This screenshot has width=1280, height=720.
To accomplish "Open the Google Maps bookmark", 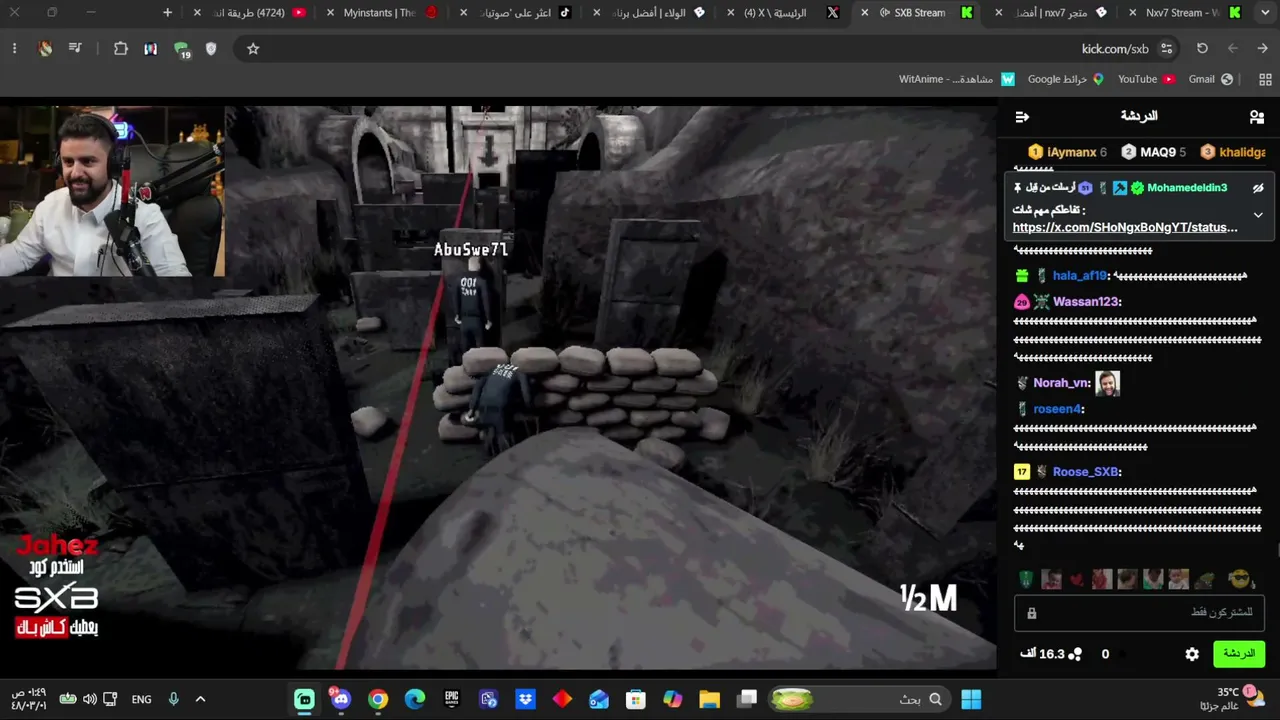I will [1065, 80].
